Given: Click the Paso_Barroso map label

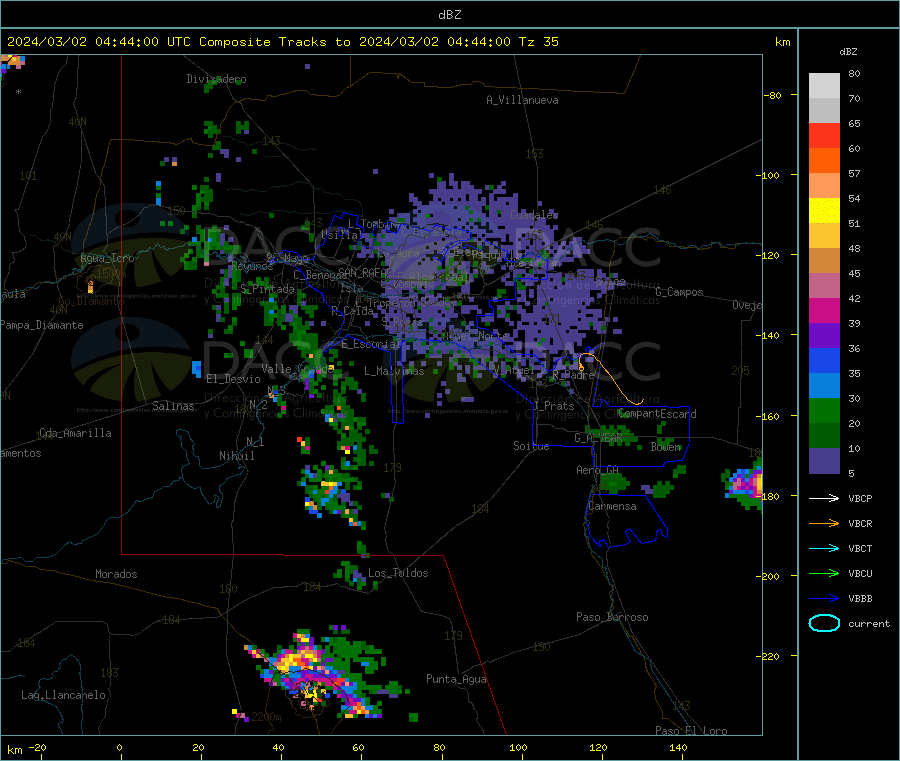Looking at the screenshot, I should tap(612, 617).
